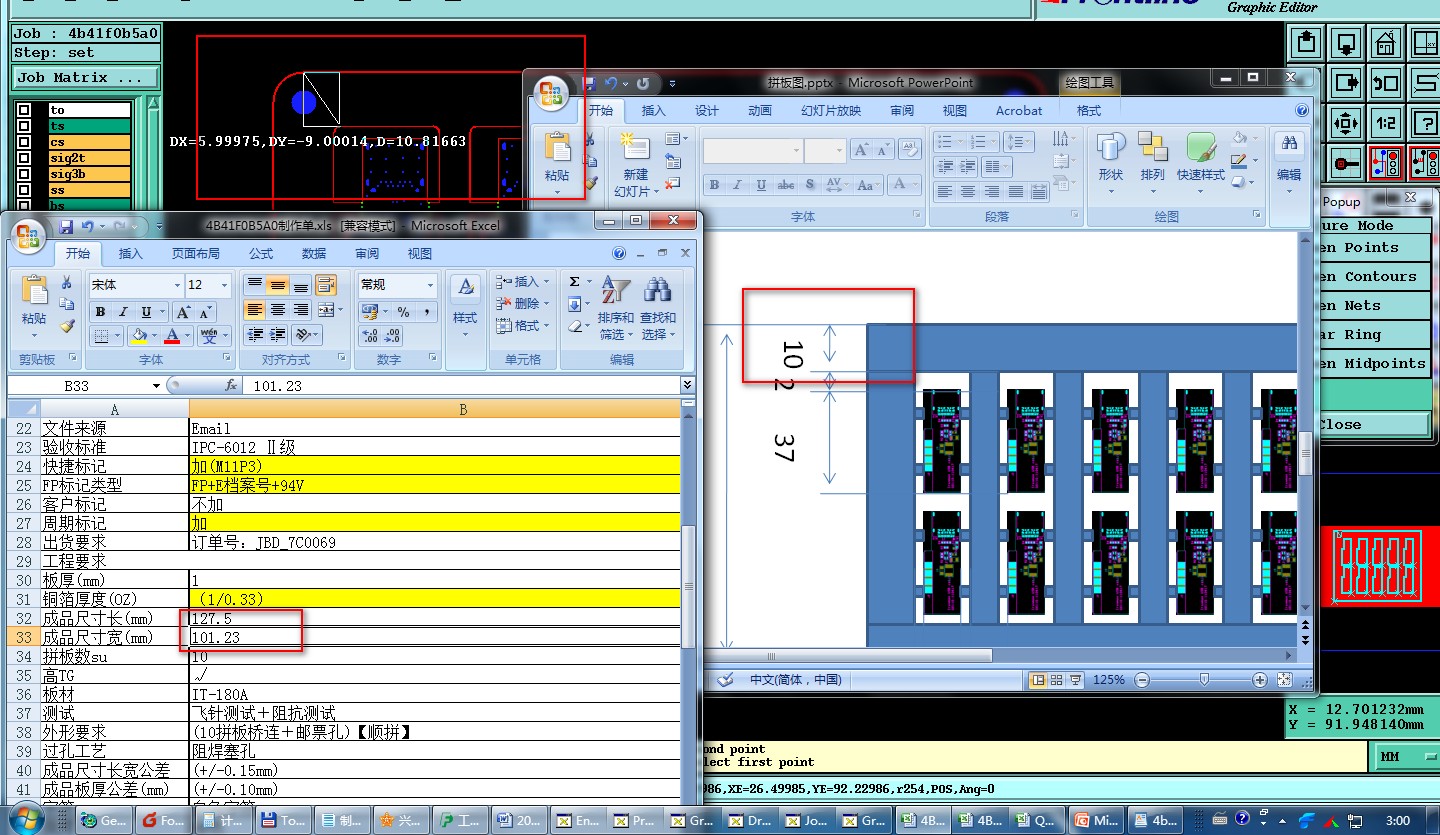Open Excel 格式 cells dropdown
1440x835 pixels.
pos(523,326)
